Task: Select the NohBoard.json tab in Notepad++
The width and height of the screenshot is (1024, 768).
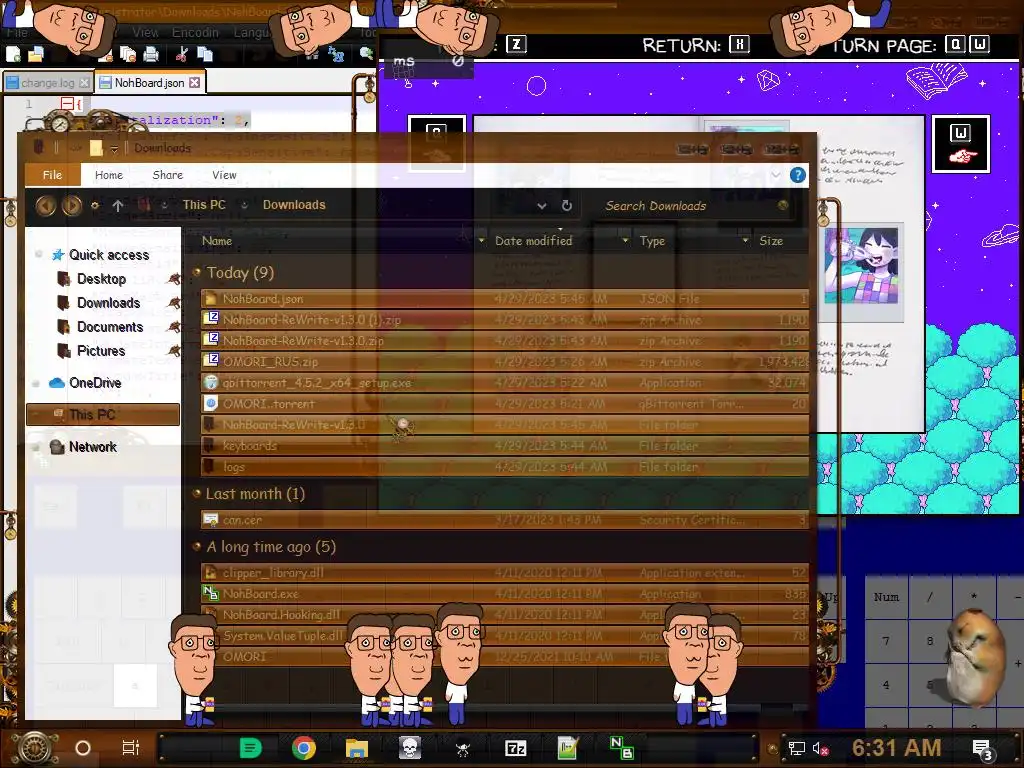Action: coord(150,83)
